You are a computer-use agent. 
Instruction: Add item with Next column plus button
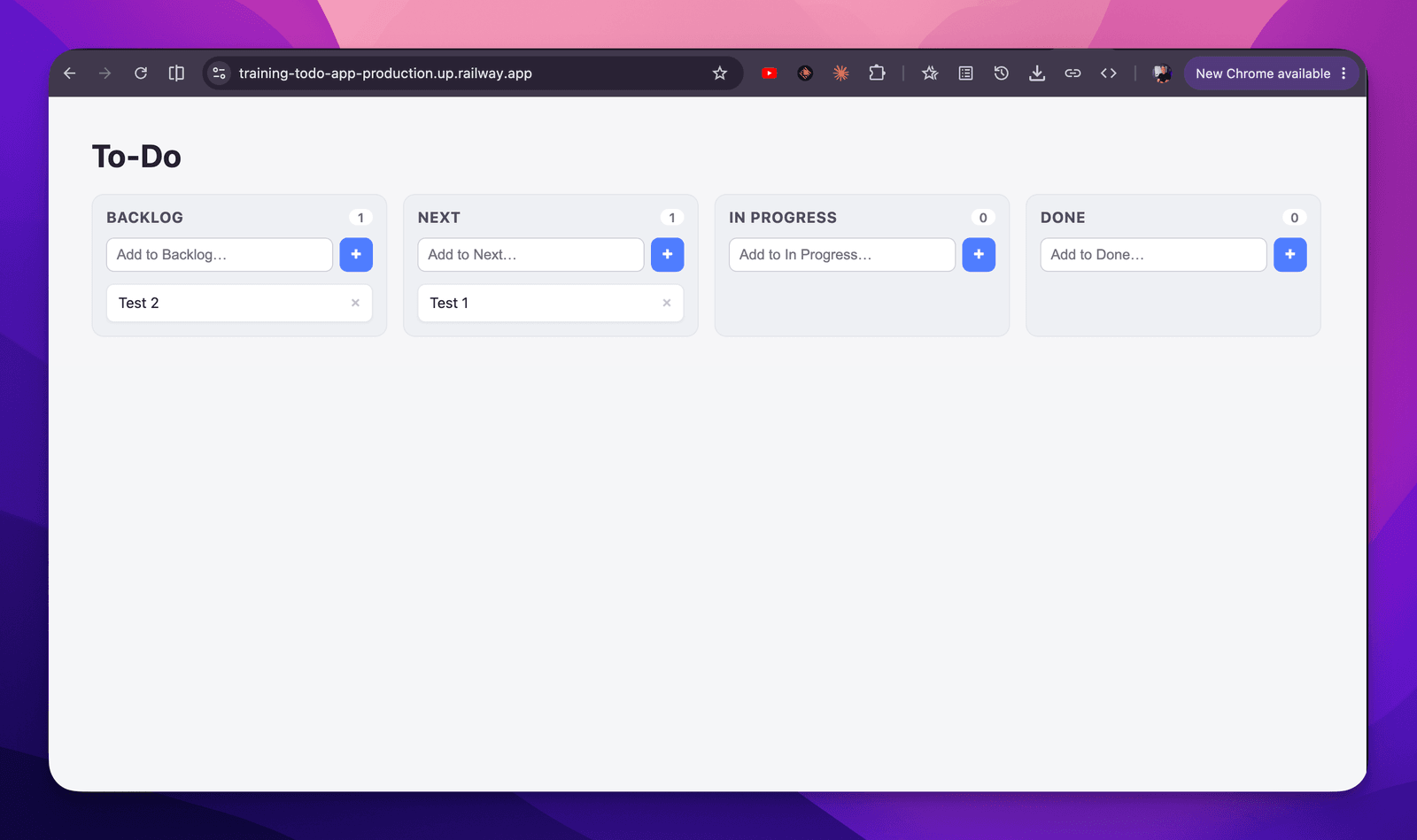(668, 255)
